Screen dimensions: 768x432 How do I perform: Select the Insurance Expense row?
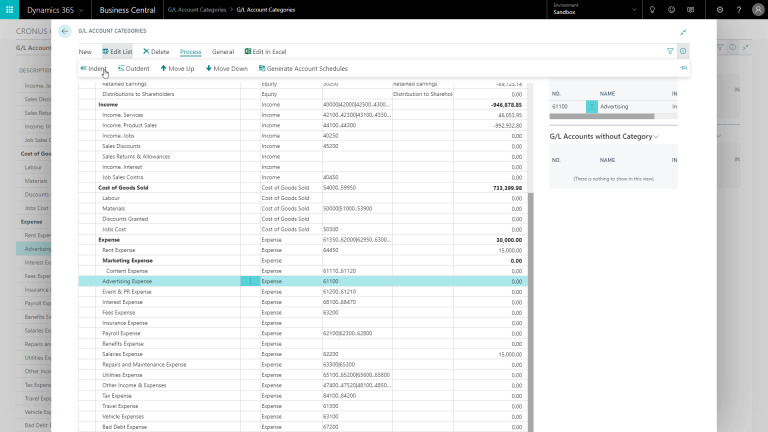coord(303,323)
